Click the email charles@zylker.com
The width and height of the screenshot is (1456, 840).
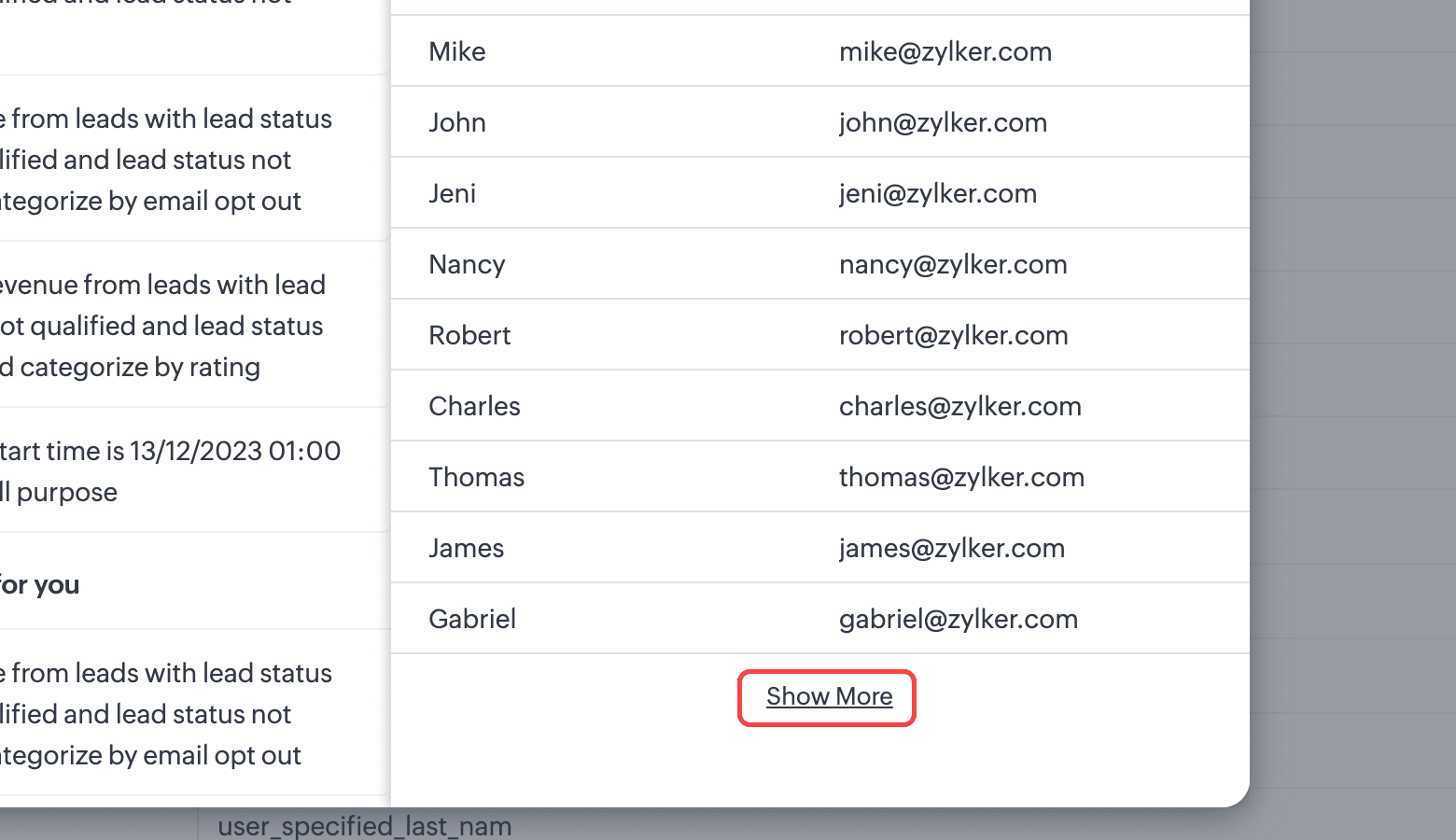959,406
